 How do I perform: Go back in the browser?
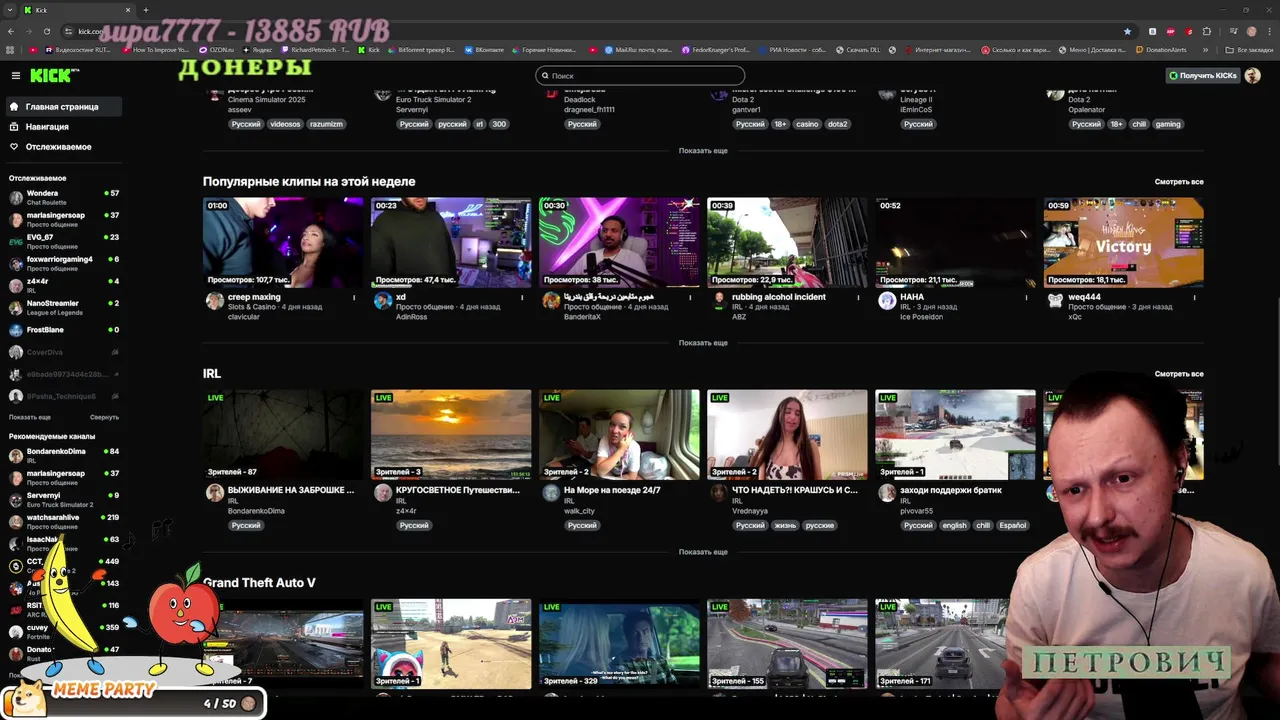point(11,31)
